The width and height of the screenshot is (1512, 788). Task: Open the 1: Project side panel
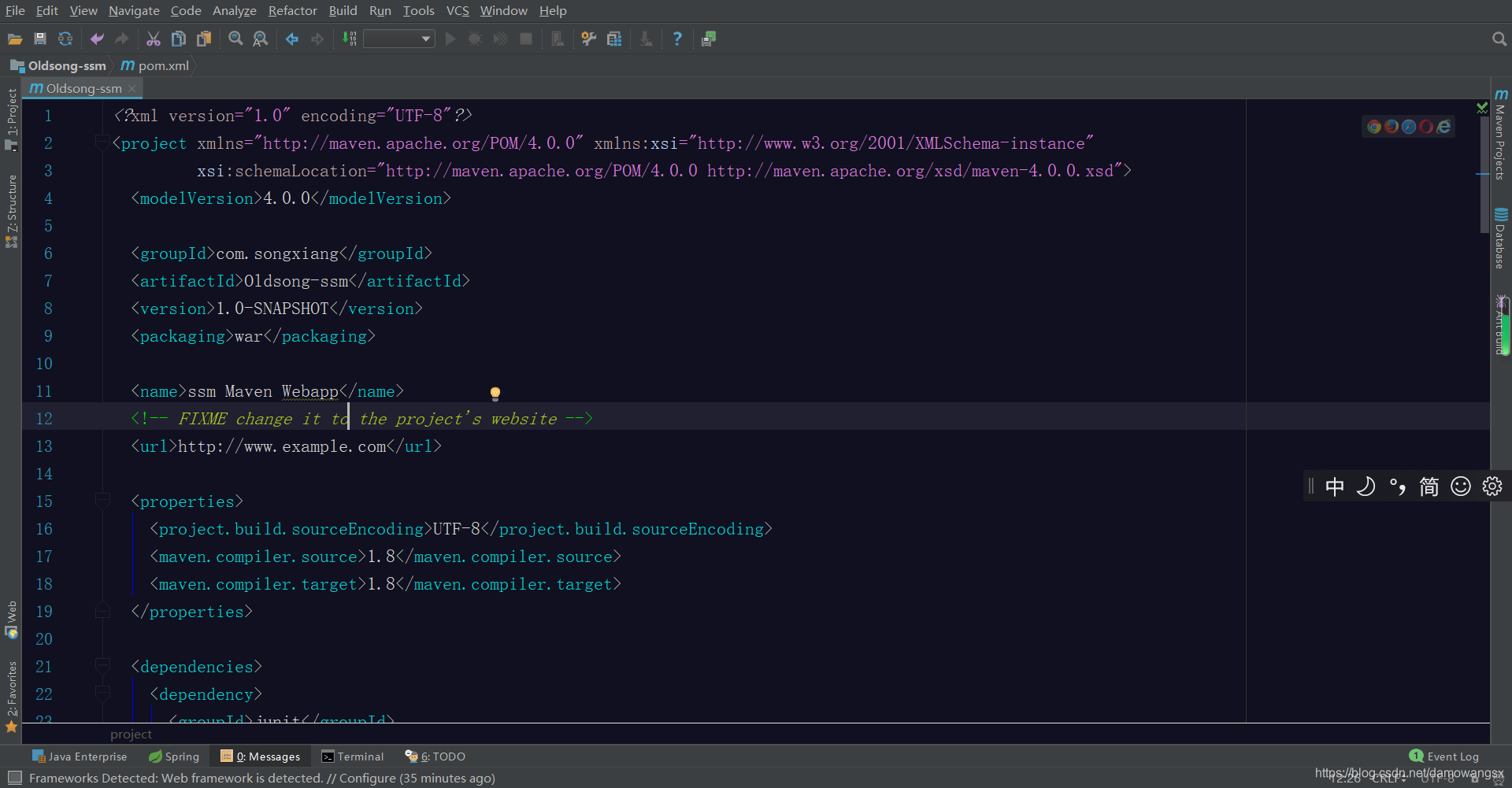coord(12,120)
